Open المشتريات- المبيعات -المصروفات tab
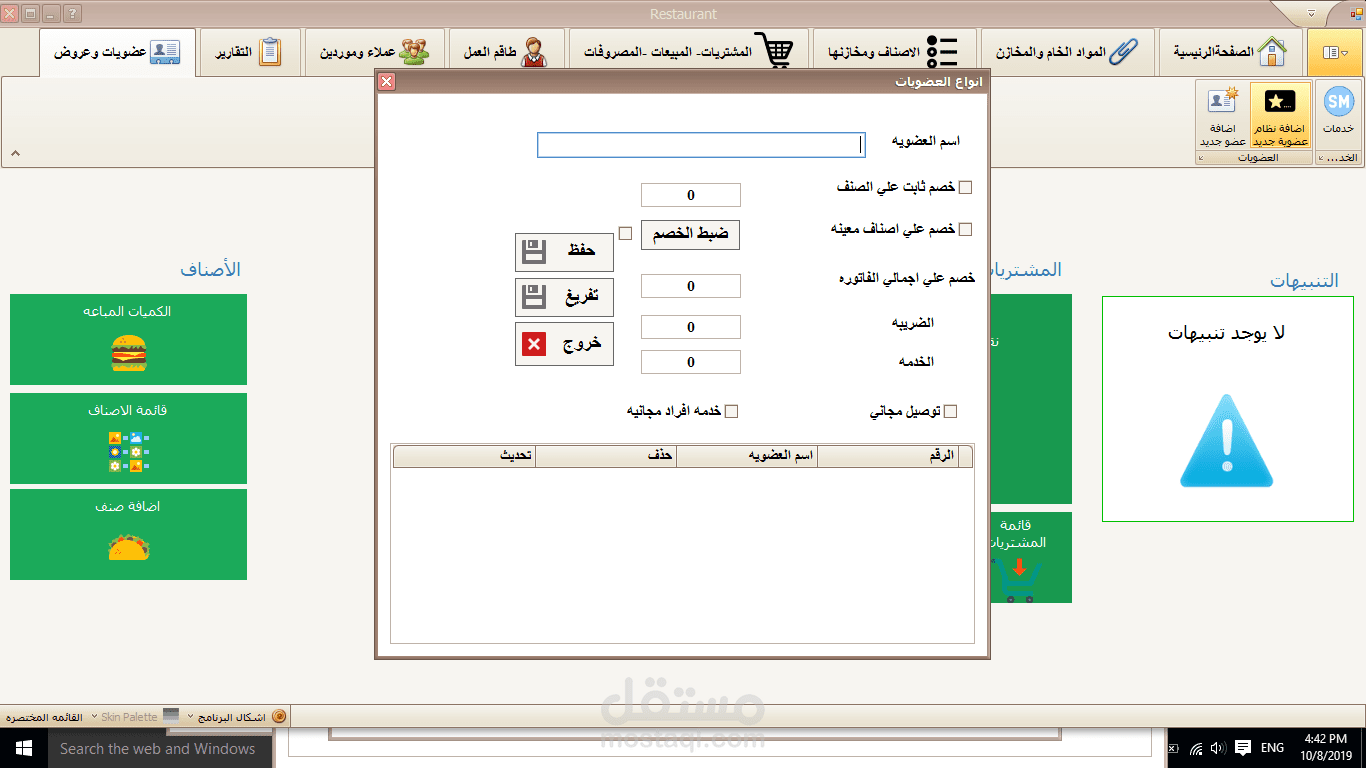The width and height of the screenshot is (1366, 768). tap(689, 52)
